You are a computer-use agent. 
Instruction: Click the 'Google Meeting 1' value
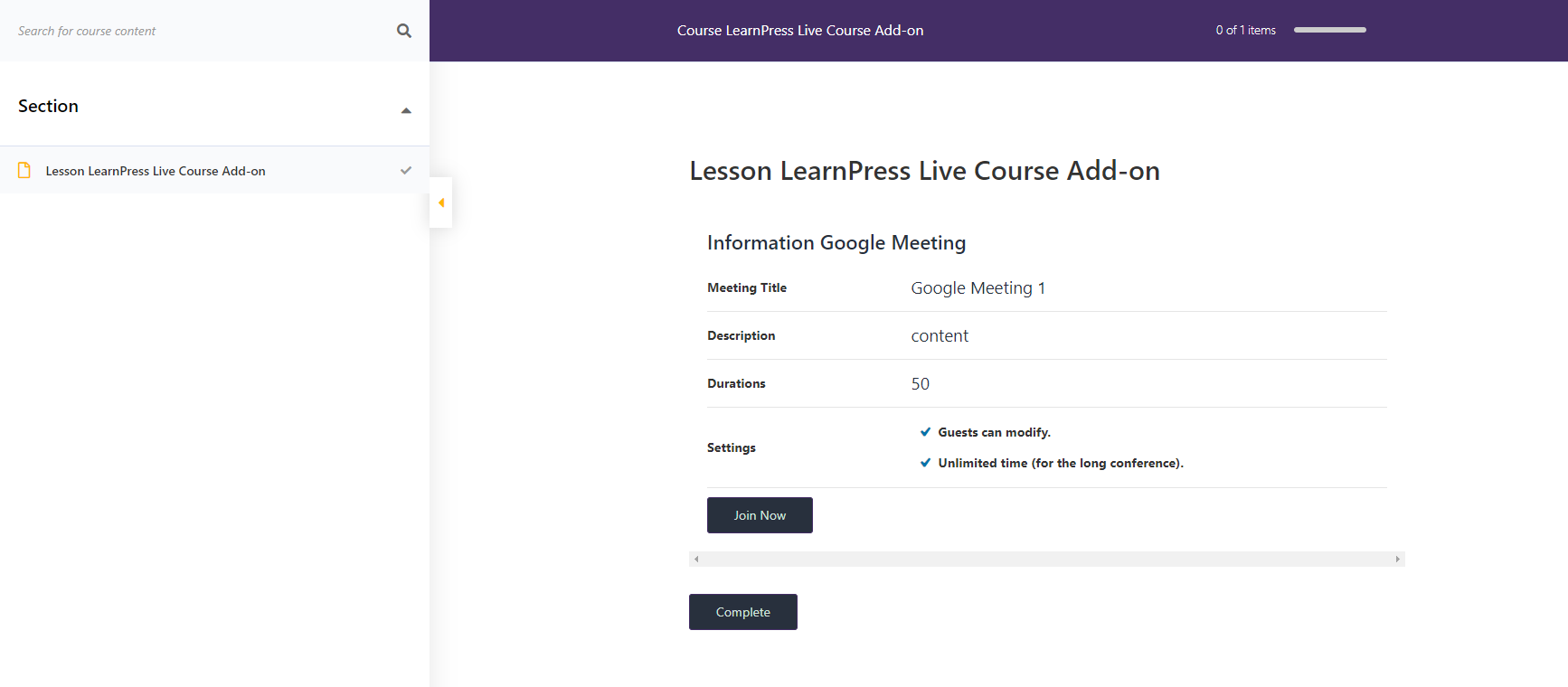pos(978,287)
